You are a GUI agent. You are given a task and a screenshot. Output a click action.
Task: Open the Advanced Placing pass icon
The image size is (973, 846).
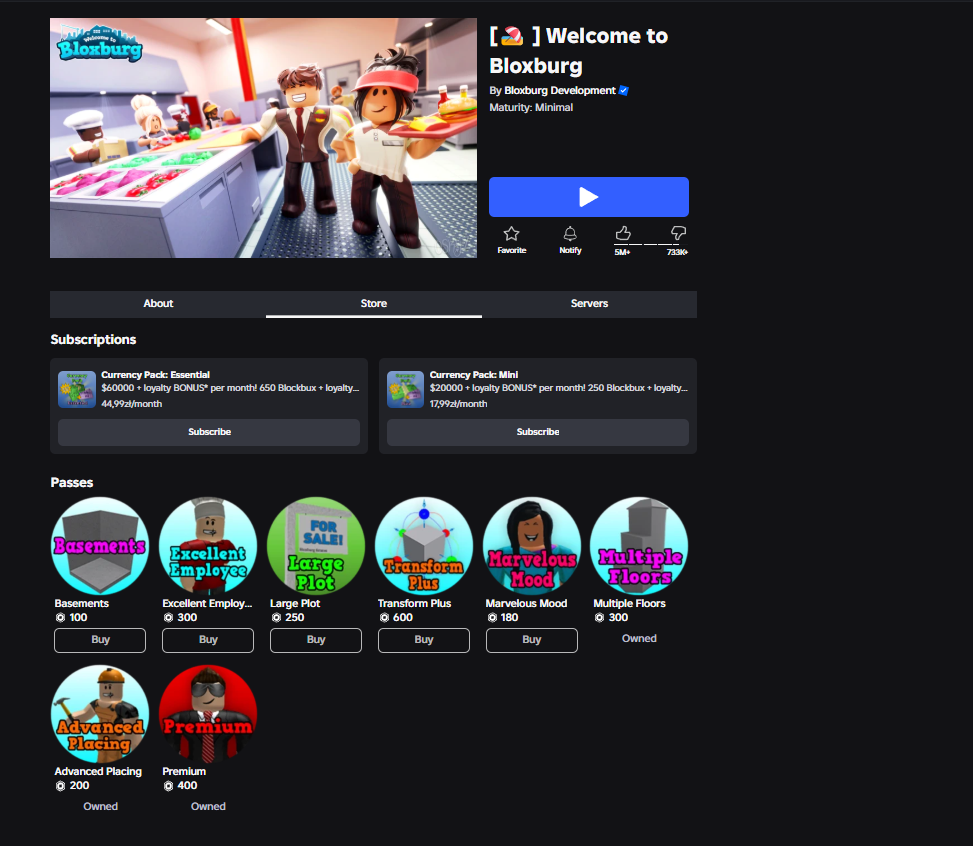(100, 714)
